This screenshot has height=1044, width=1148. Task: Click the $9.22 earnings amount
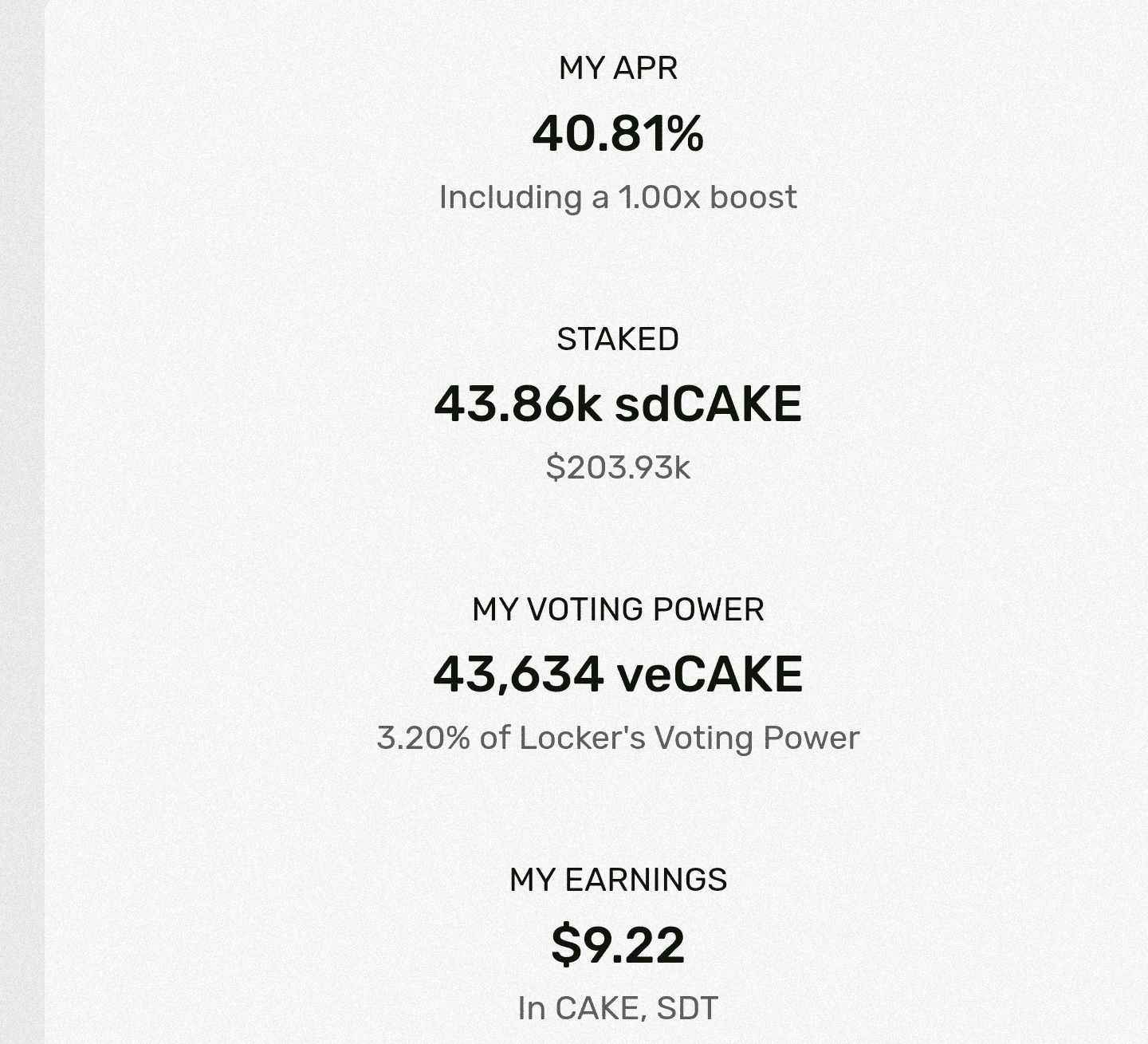coord(618,945)
